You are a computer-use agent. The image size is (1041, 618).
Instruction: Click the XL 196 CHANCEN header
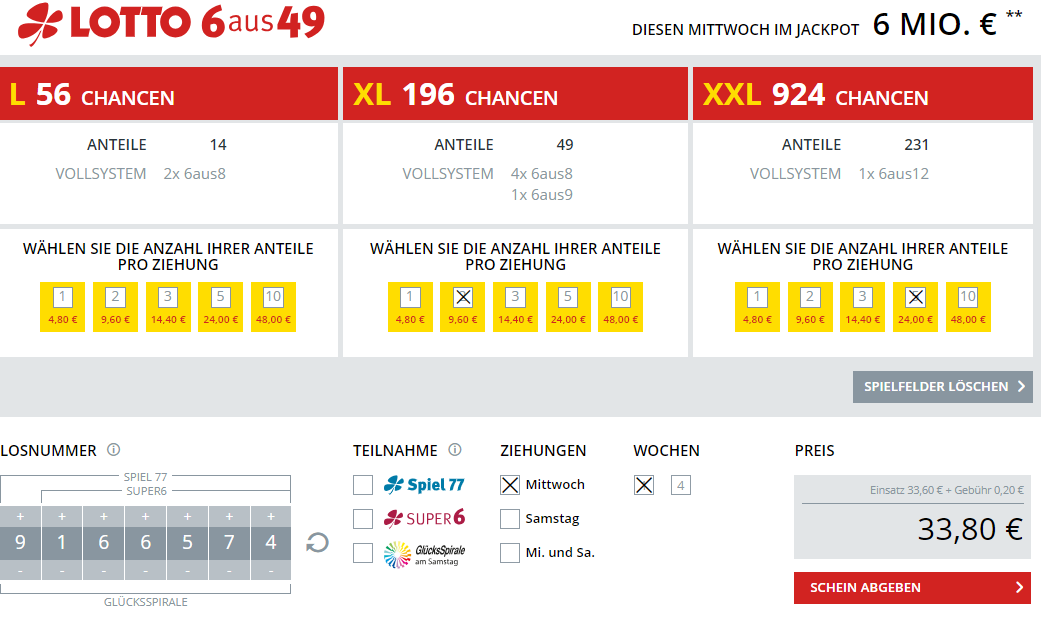(515, 94)
